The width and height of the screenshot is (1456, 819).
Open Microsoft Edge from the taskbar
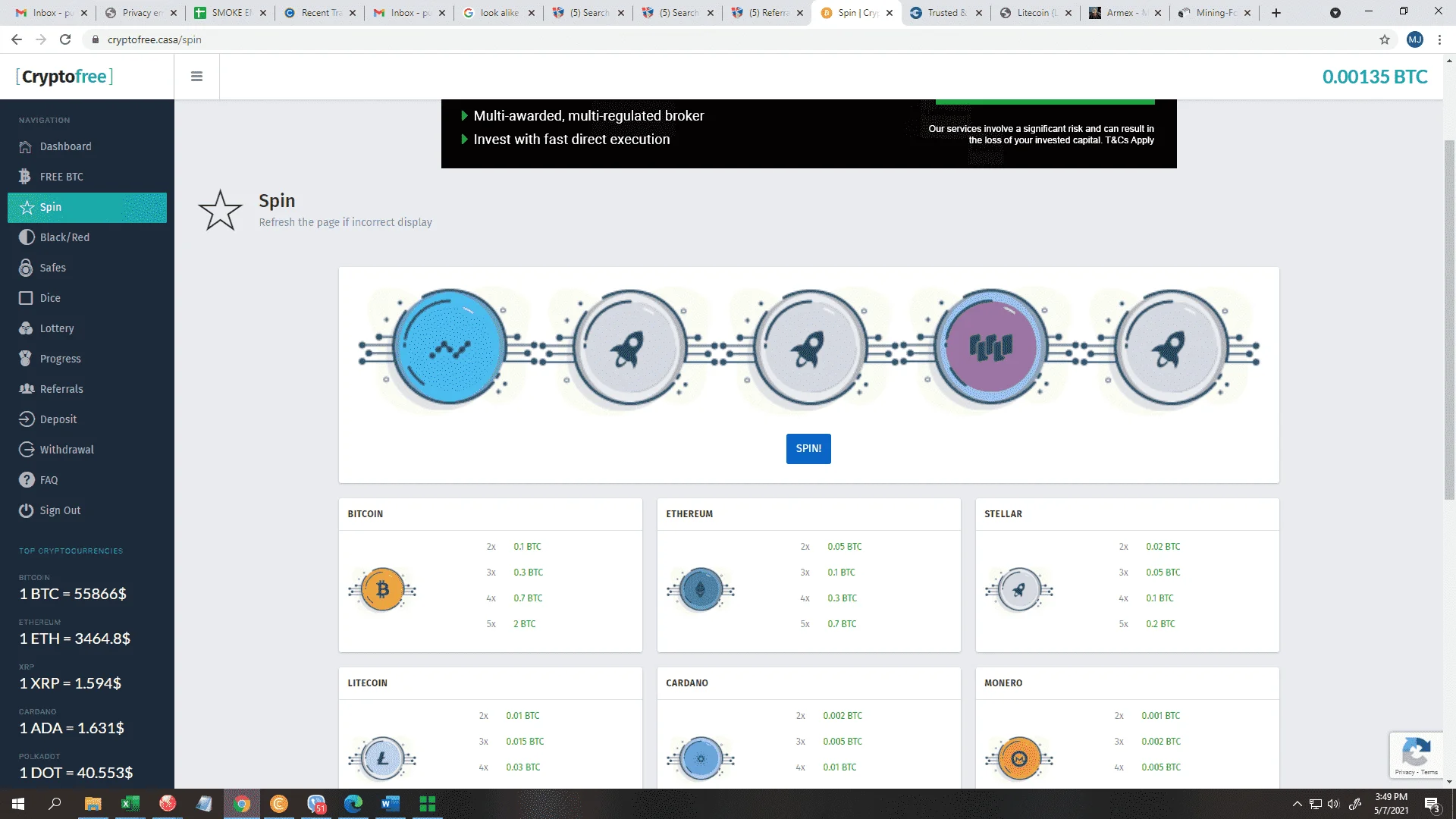tap(353, 804)
